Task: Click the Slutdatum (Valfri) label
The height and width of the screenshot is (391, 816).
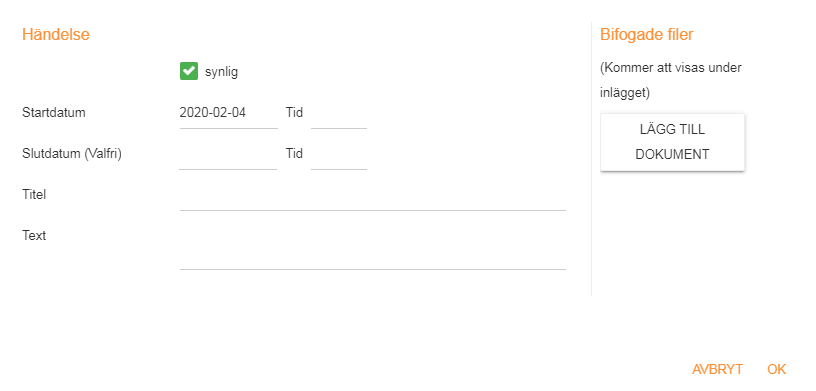Action: pos(72,154)
